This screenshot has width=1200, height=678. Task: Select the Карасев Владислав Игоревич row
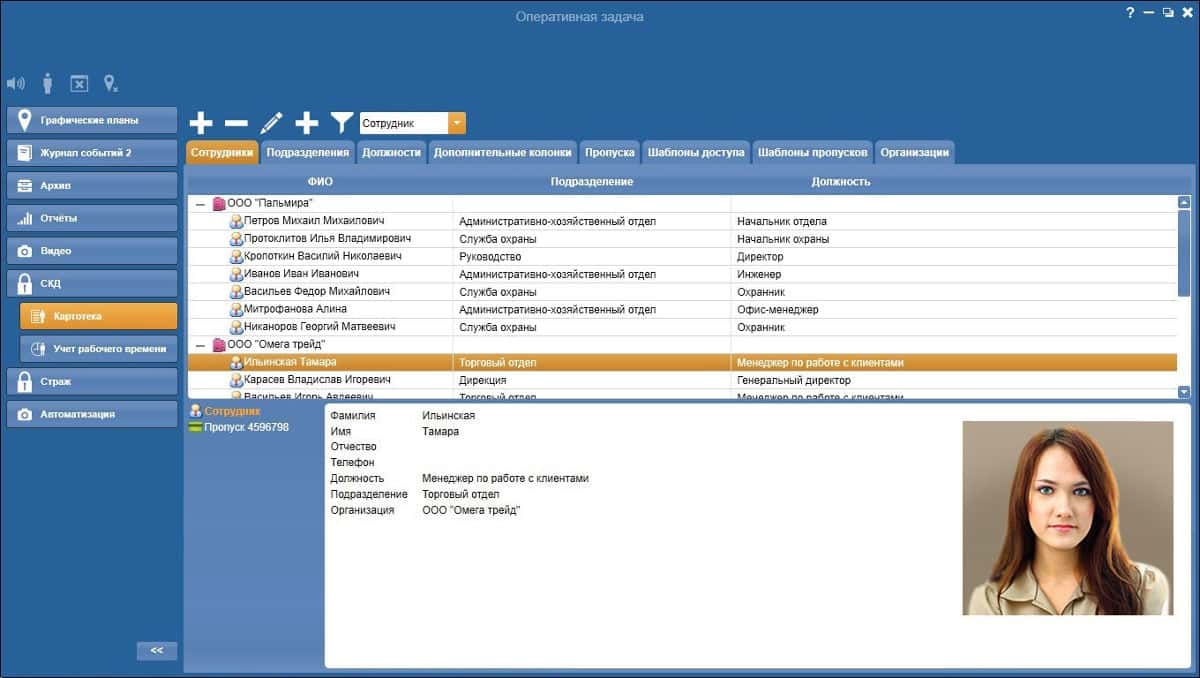coord(683,380)
